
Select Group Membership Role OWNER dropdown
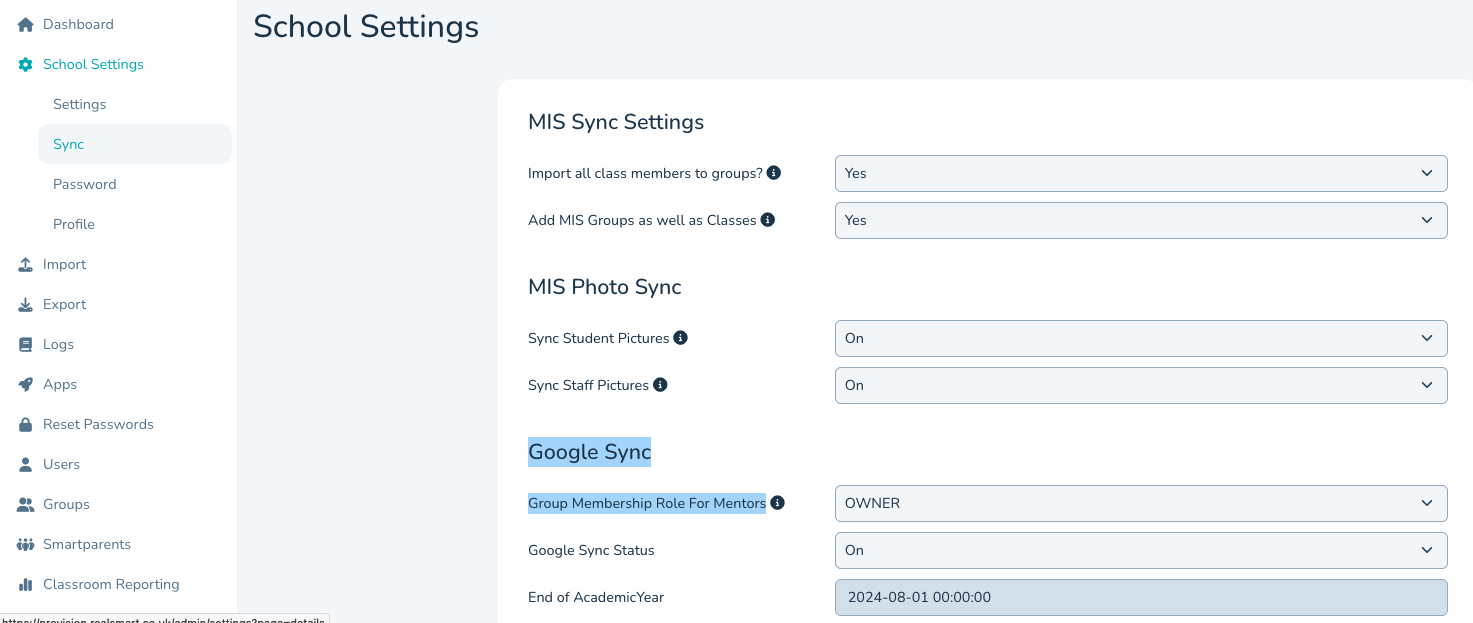(1140, 503)
